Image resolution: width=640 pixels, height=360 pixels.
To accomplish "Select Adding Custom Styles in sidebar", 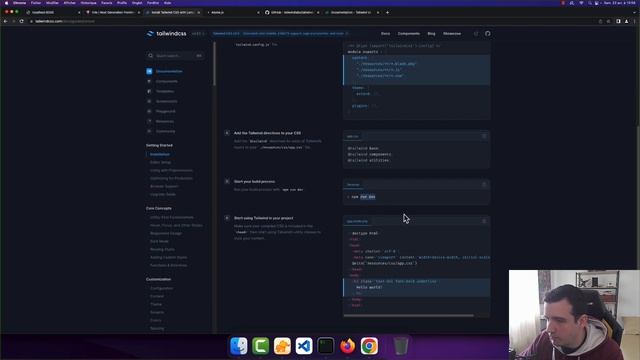I will (x=169, y=257).
